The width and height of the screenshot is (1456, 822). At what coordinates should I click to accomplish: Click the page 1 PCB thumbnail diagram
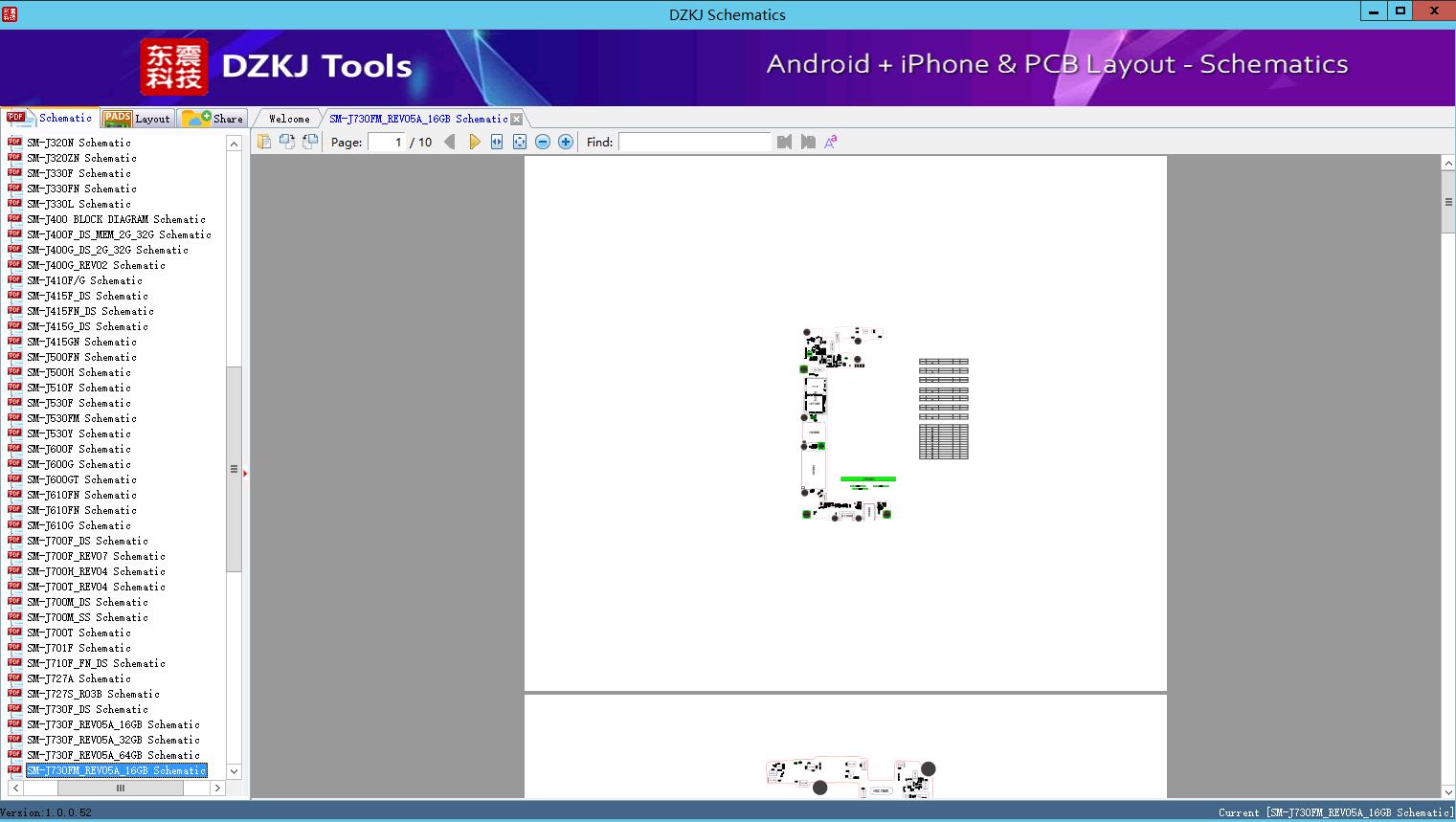(x=847, y=424)
